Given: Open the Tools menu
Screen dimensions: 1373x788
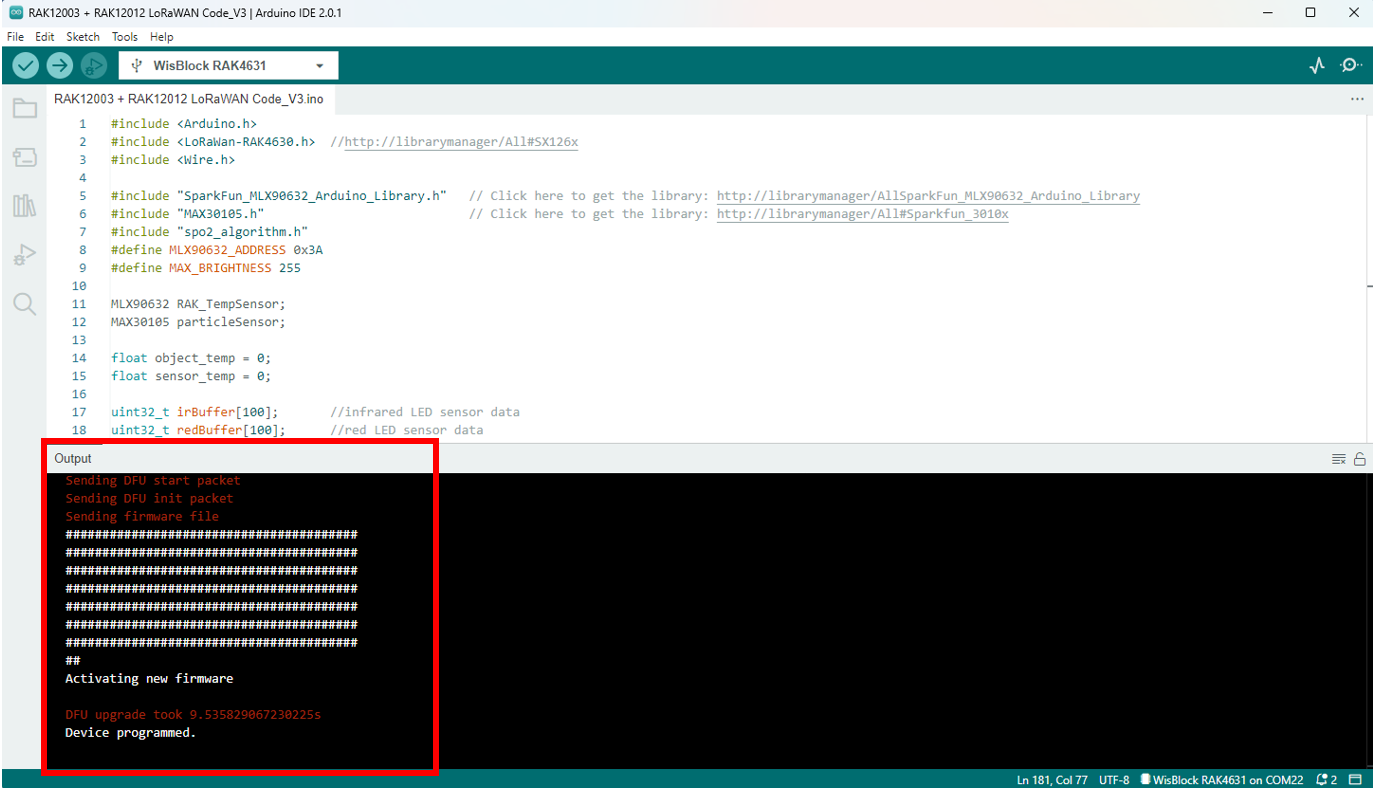Looking at the screenshot, I should point(125,37).
